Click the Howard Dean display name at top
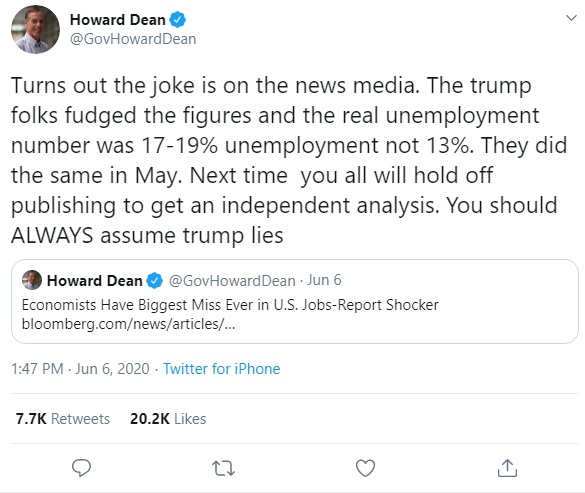585x493 pixels. click(x=118, y=20)
